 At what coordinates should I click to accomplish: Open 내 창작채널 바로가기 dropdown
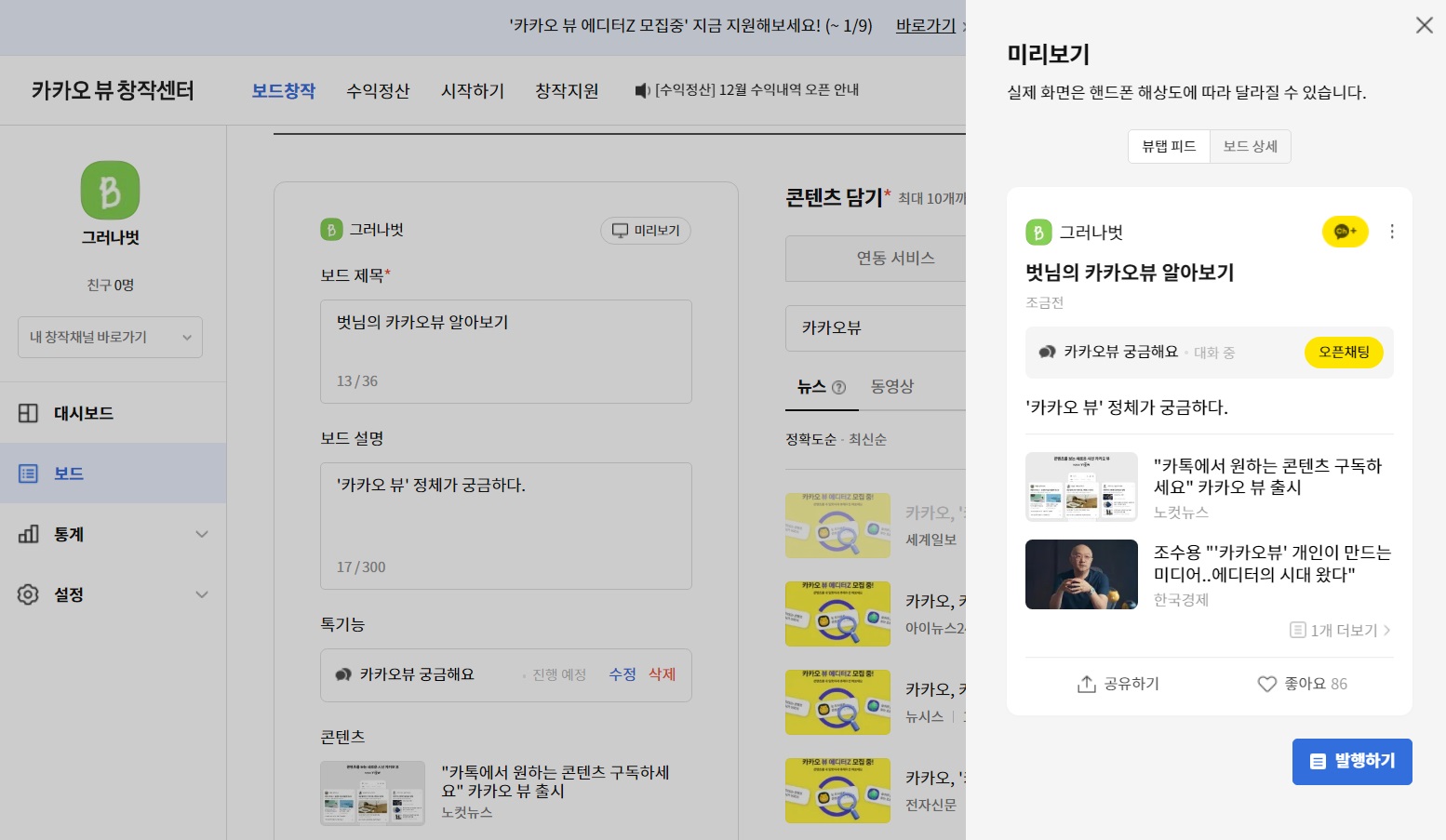tap(110, 337)
